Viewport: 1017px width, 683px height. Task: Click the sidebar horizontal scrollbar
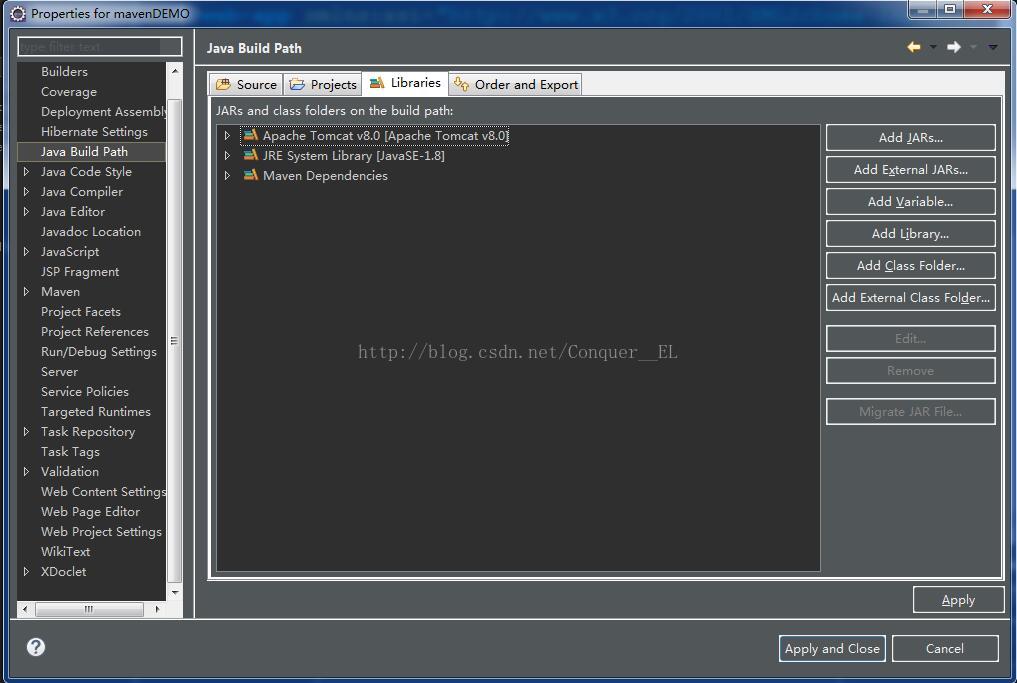click(90, 608)
